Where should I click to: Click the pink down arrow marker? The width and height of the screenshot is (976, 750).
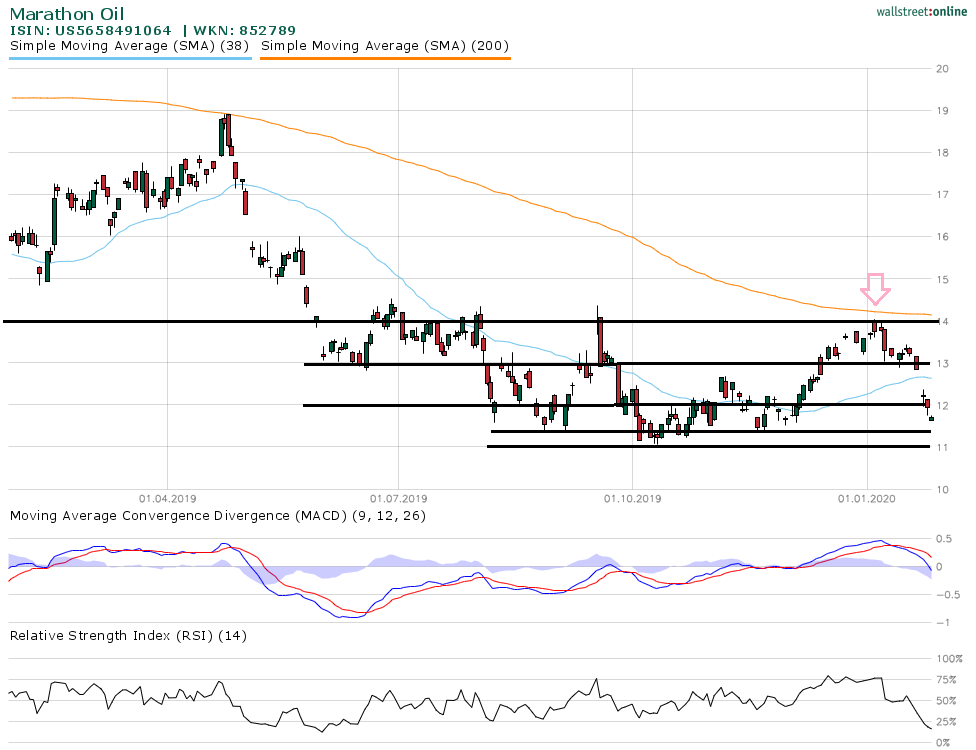click(876, 289)
